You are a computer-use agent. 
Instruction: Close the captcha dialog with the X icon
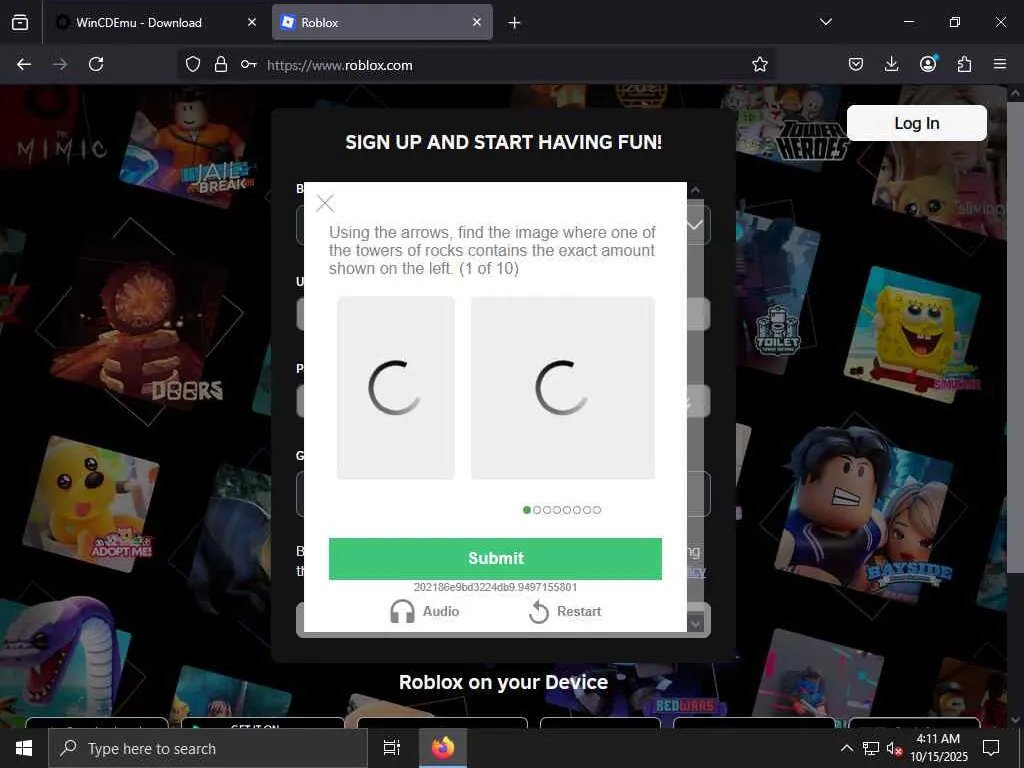click(325, 203)
